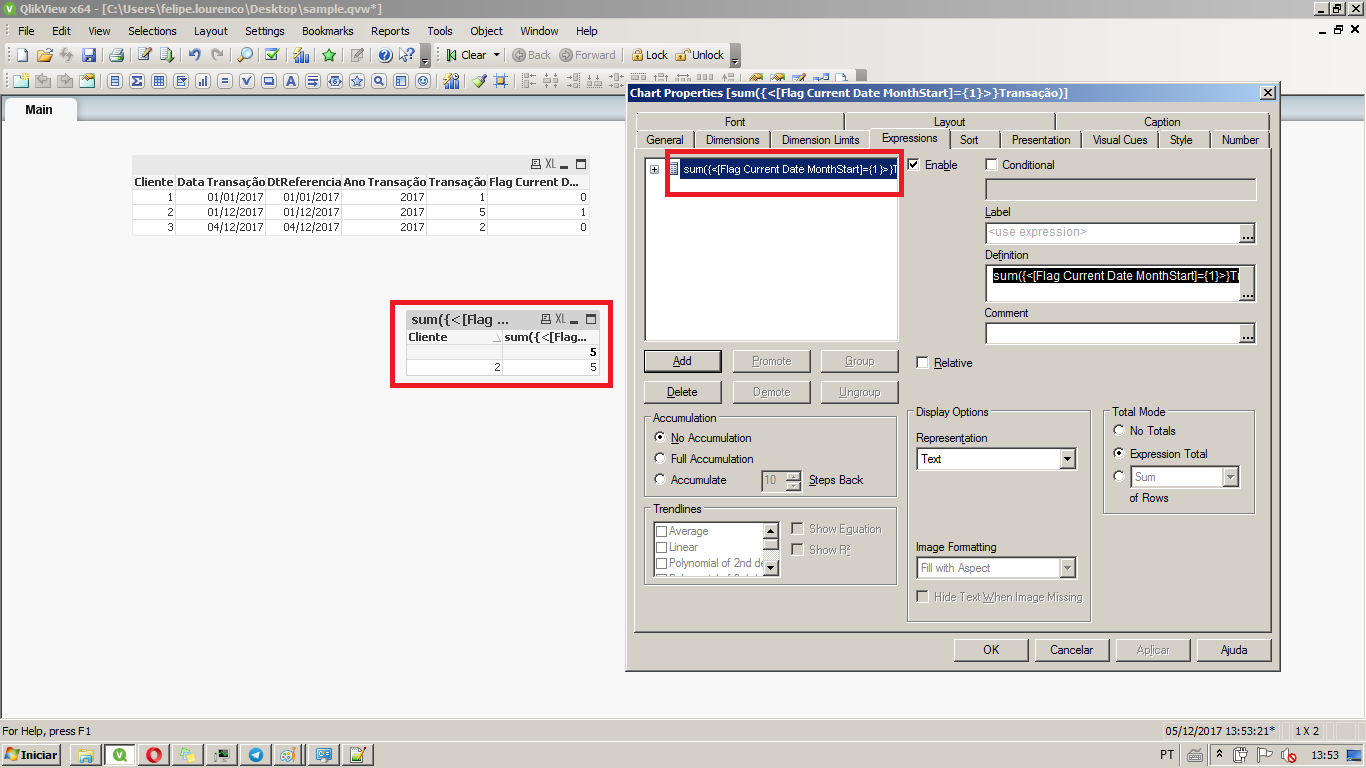The height and width of the screenshot is (768, 1366).
Task: Open the Comment editor ellipsis button
Action: (1247, 334)
